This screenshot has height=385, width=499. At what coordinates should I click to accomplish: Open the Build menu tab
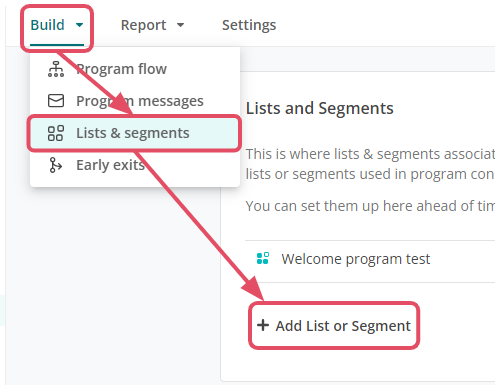(x=57, y=25)
